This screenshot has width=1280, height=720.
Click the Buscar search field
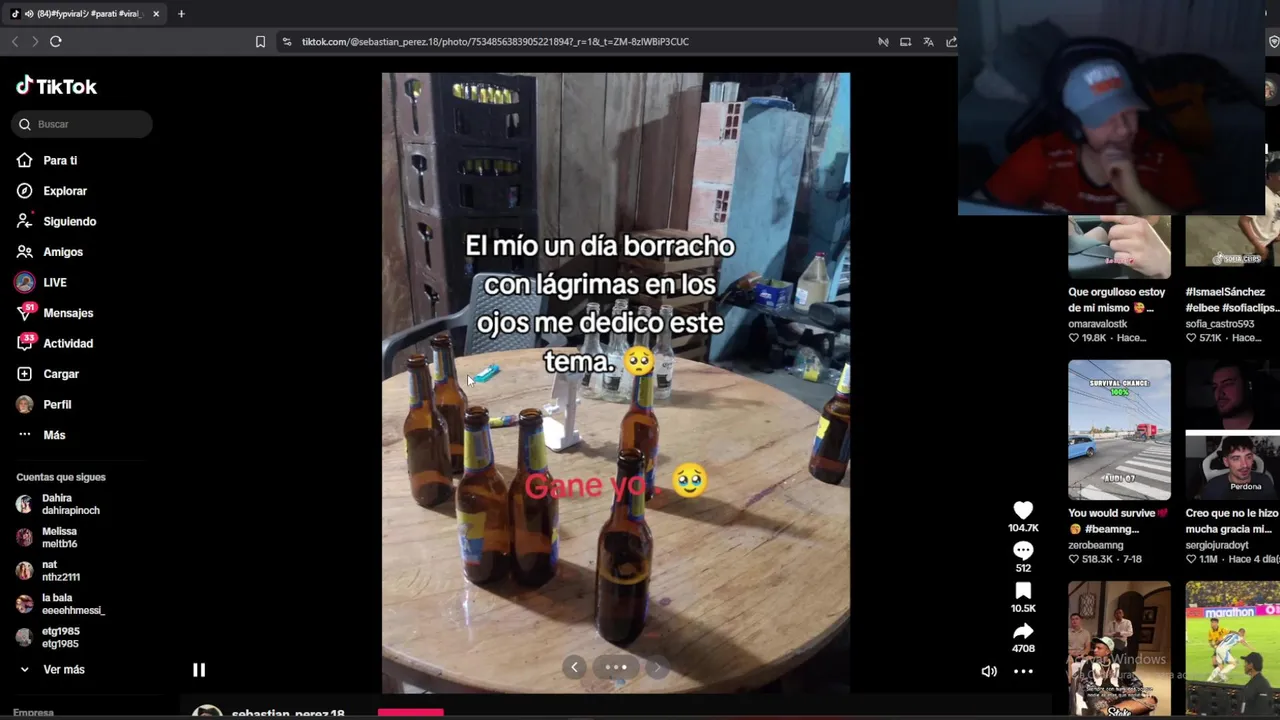(x=84, y=124)
